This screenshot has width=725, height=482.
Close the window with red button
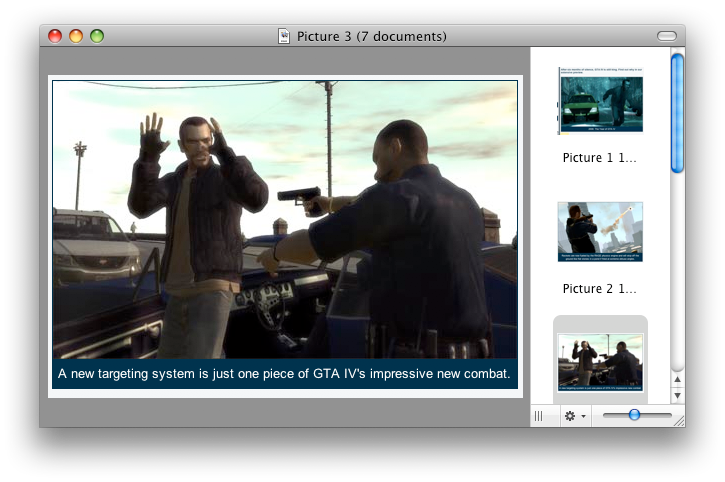click(x=55, y=36)
